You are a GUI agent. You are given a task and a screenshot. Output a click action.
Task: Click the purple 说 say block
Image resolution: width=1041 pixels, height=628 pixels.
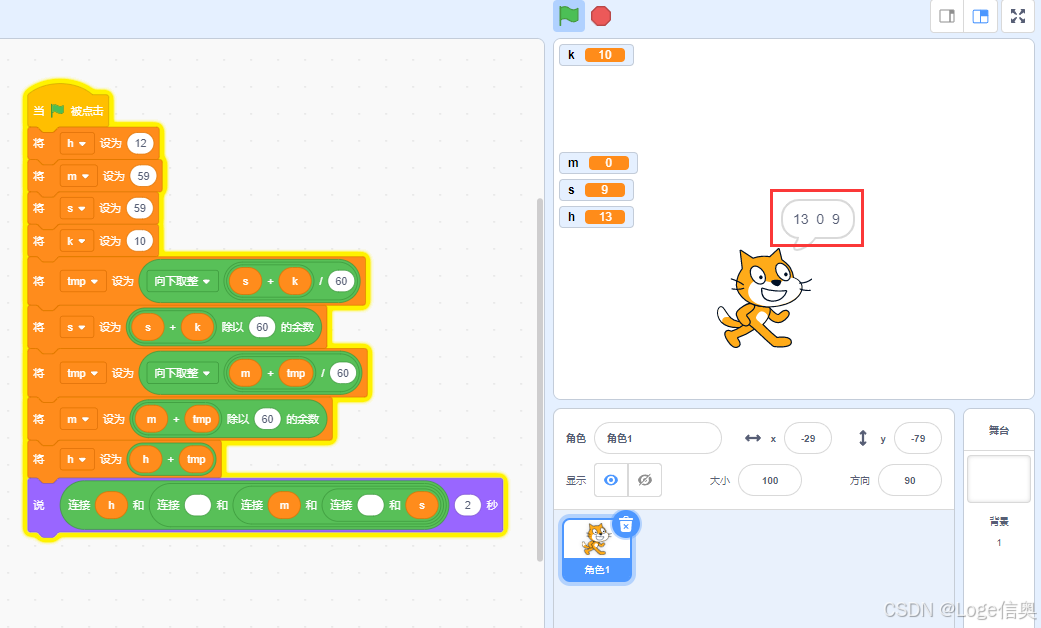point(39,505)
